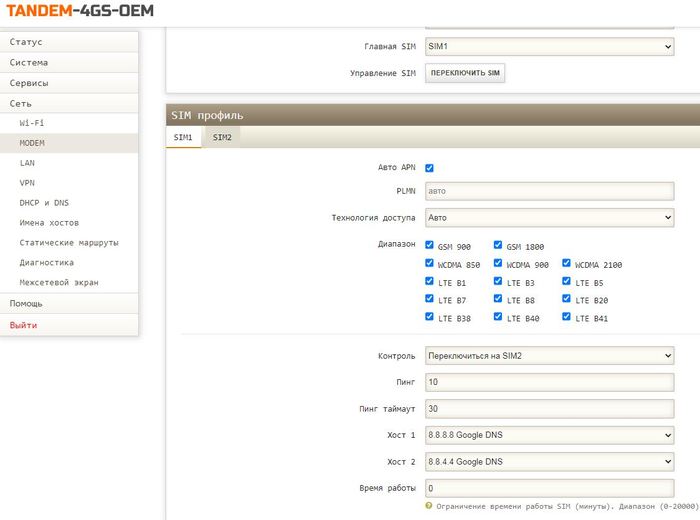
Task: Click the PLMN input field
Action: [549, 190]
